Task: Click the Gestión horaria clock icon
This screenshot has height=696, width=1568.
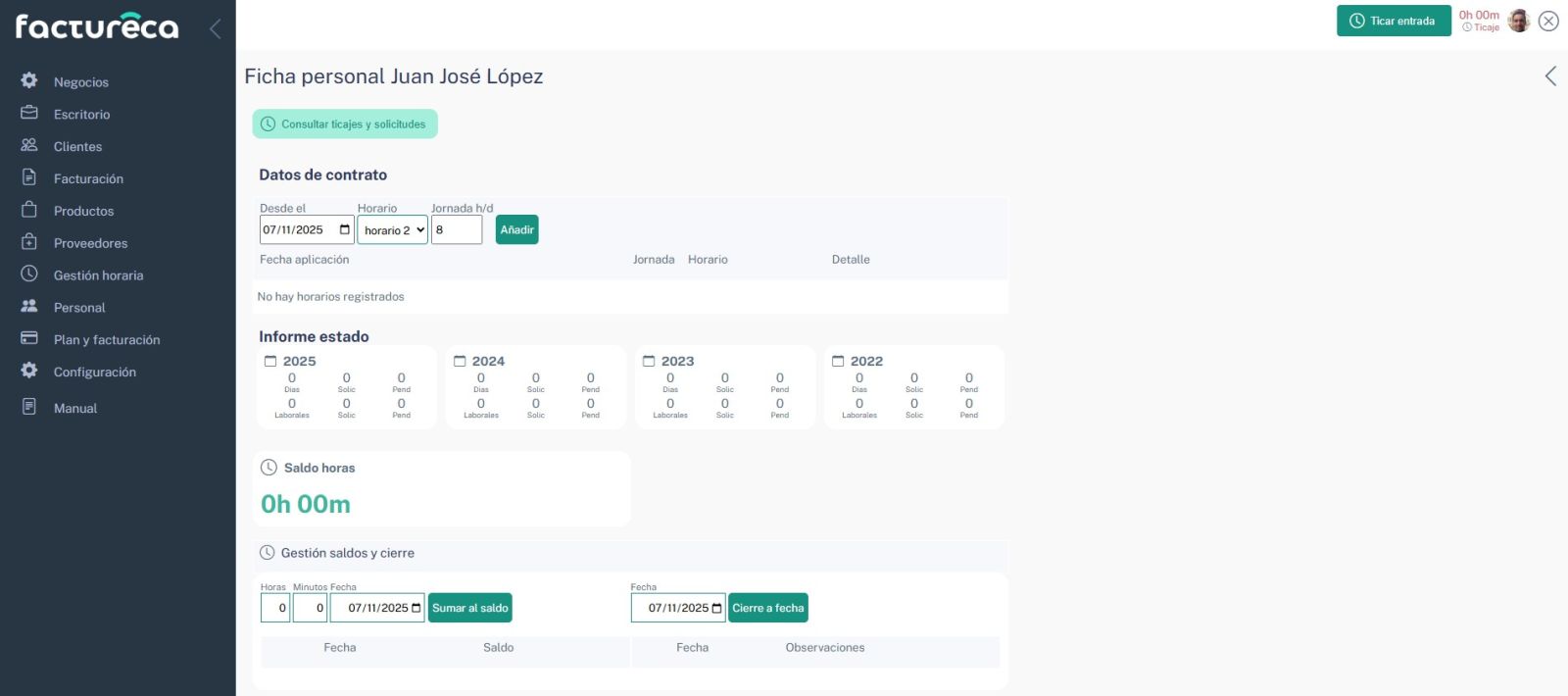Action: 29,274
